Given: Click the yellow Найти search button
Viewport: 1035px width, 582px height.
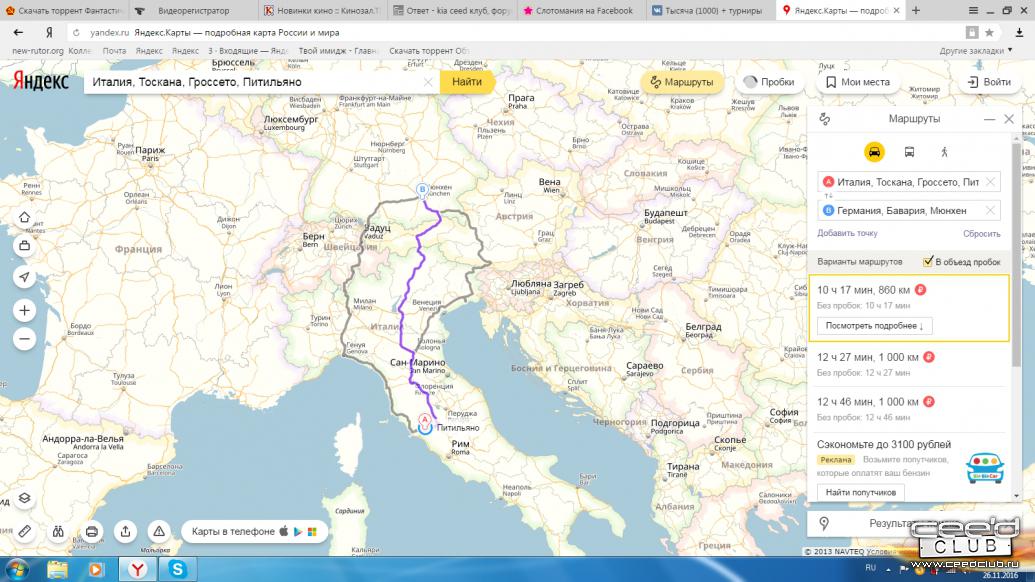Looking at the screenshot, I should pyautogui.click(x=467, y=82).
